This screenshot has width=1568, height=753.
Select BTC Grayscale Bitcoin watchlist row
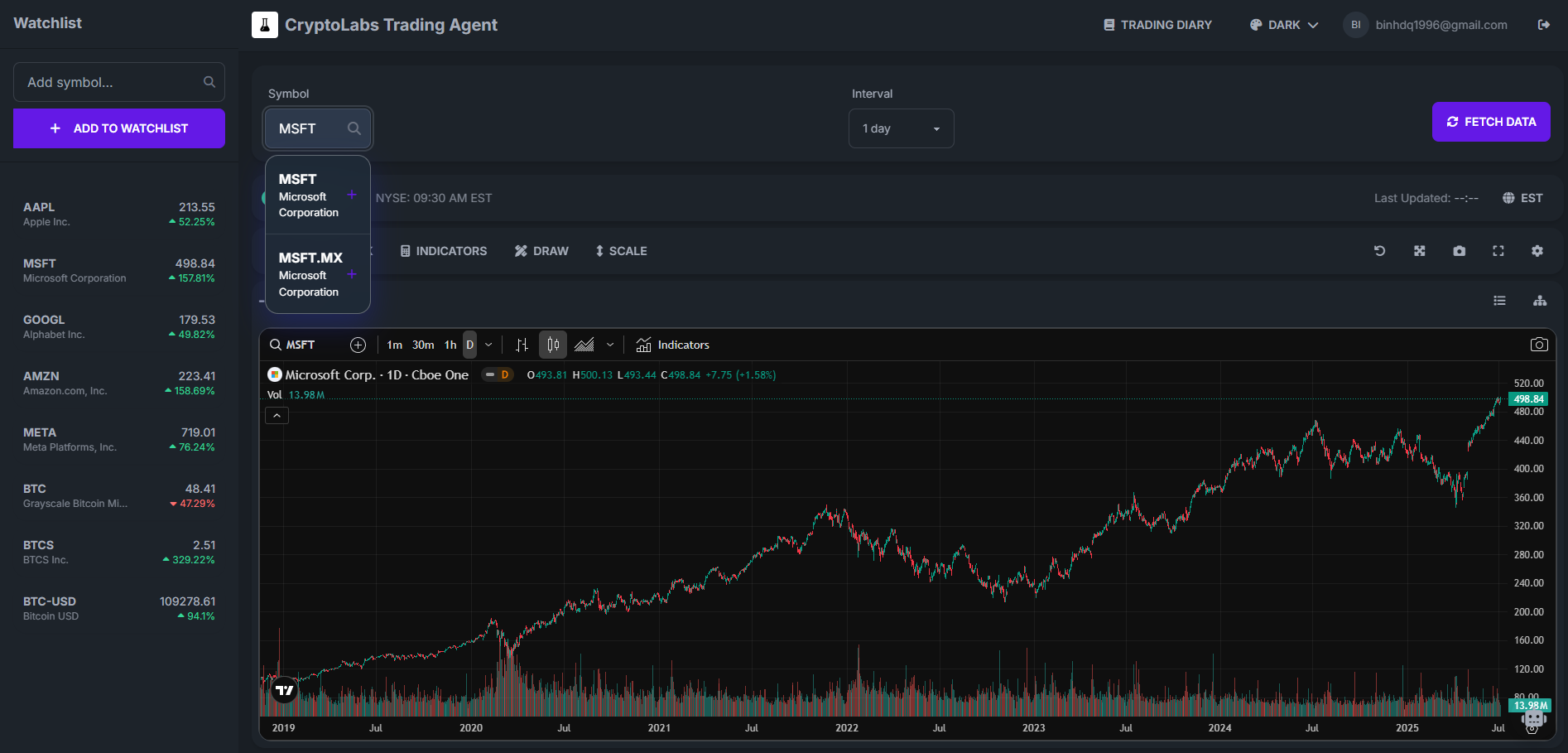coord(119,495)
